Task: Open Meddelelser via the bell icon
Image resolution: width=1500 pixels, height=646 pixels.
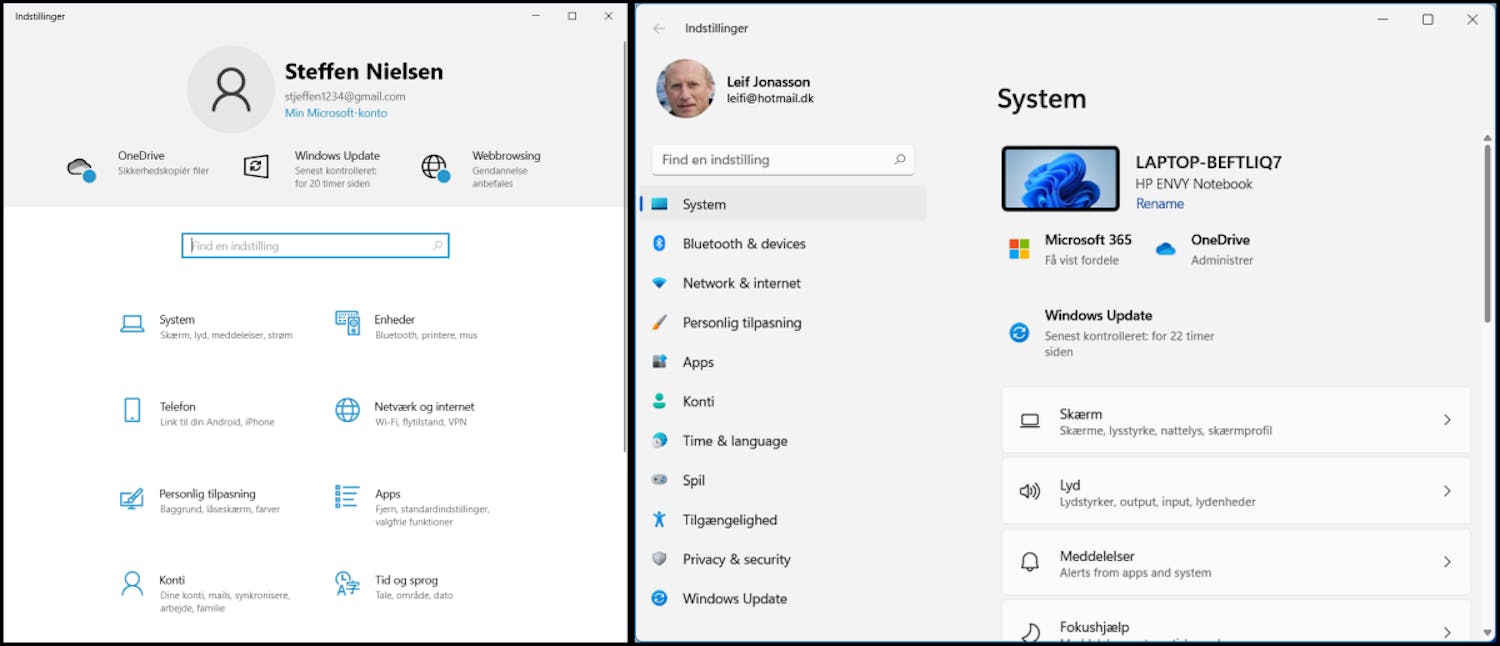Action: click(1031, 561)
